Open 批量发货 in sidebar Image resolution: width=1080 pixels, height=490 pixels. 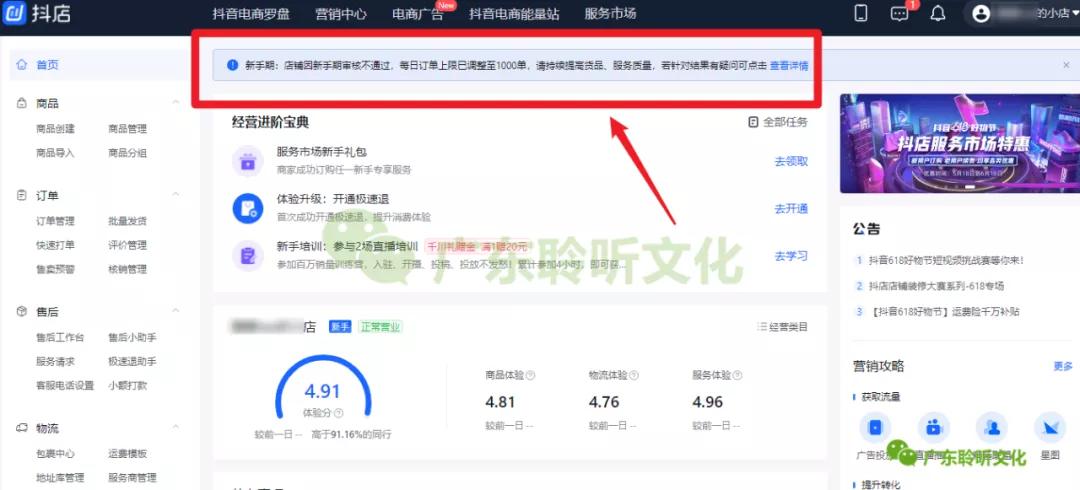(x=127, y=221)
